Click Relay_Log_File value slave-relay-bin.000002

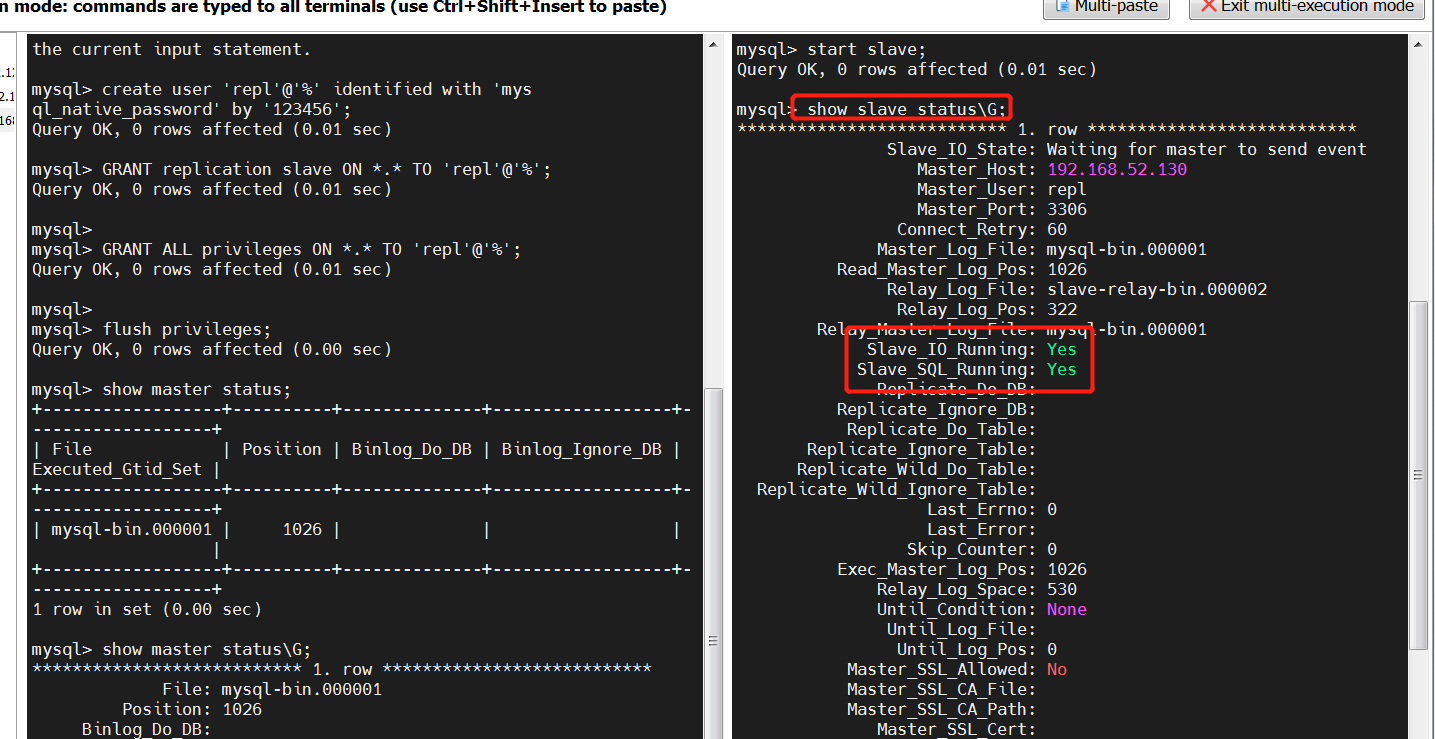(x=1156, y=289)
